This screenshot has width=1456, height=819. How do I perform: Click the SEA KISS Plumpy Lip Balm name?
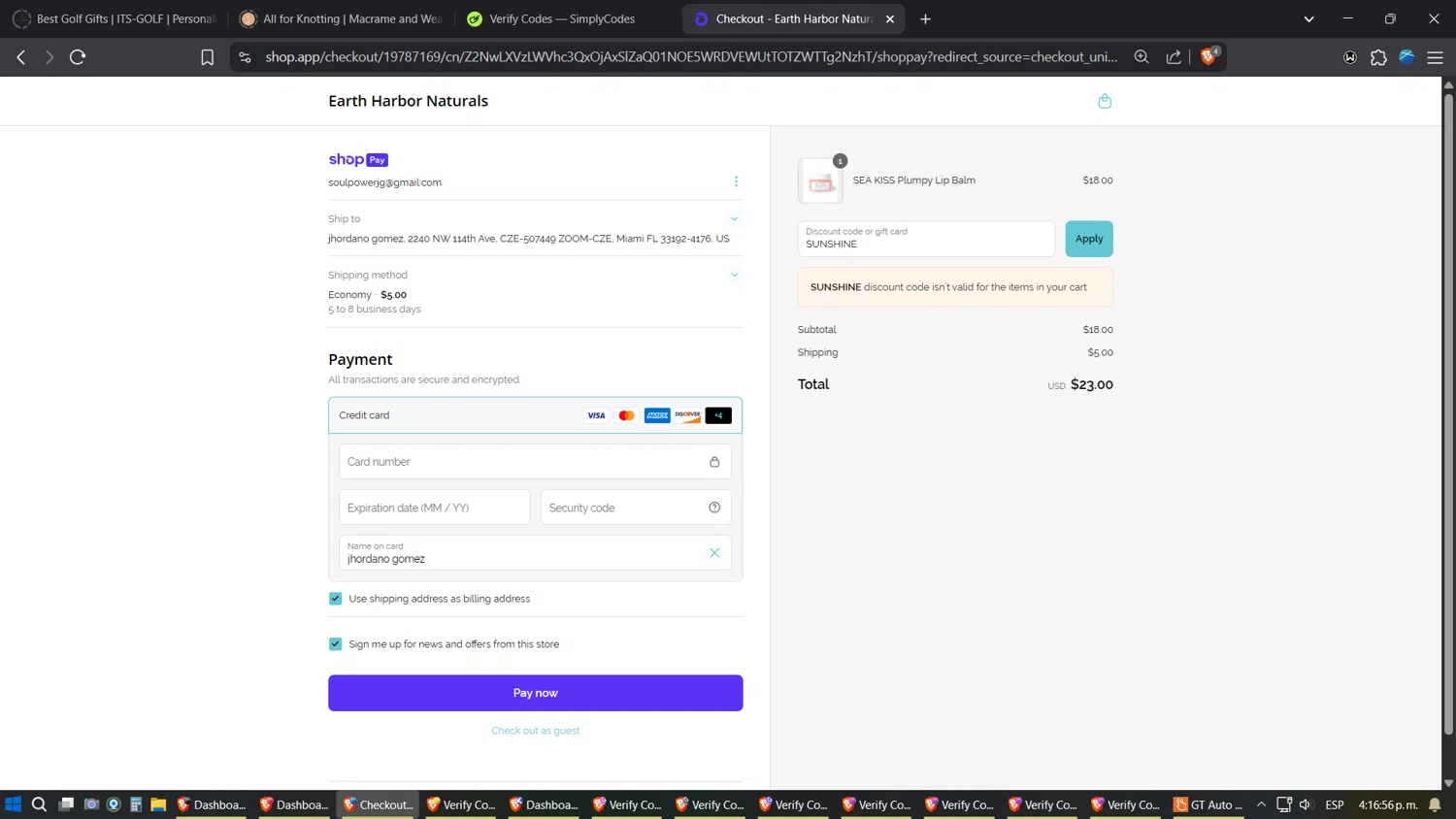[x=914, y=180]
